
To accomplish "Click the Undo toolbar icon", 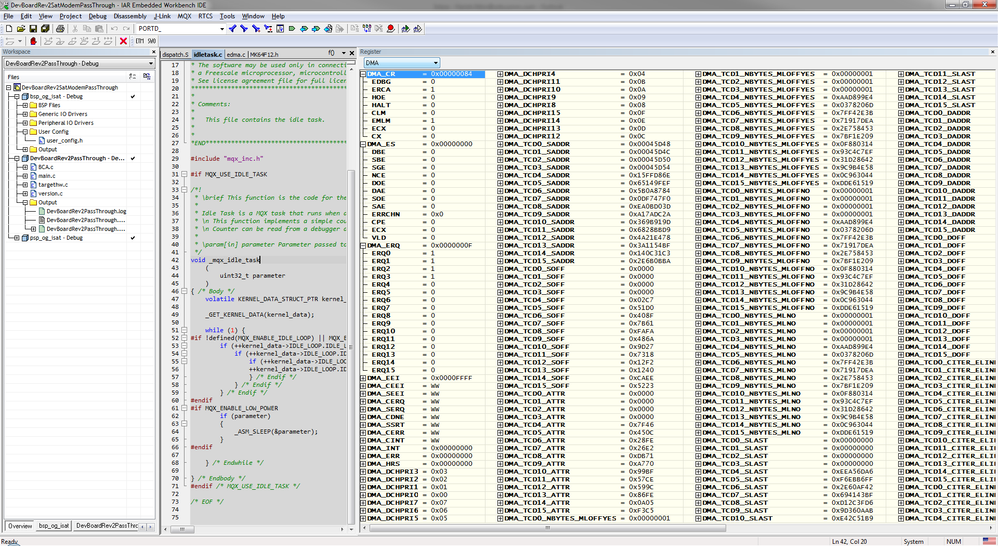I will [x=114, y=29].
